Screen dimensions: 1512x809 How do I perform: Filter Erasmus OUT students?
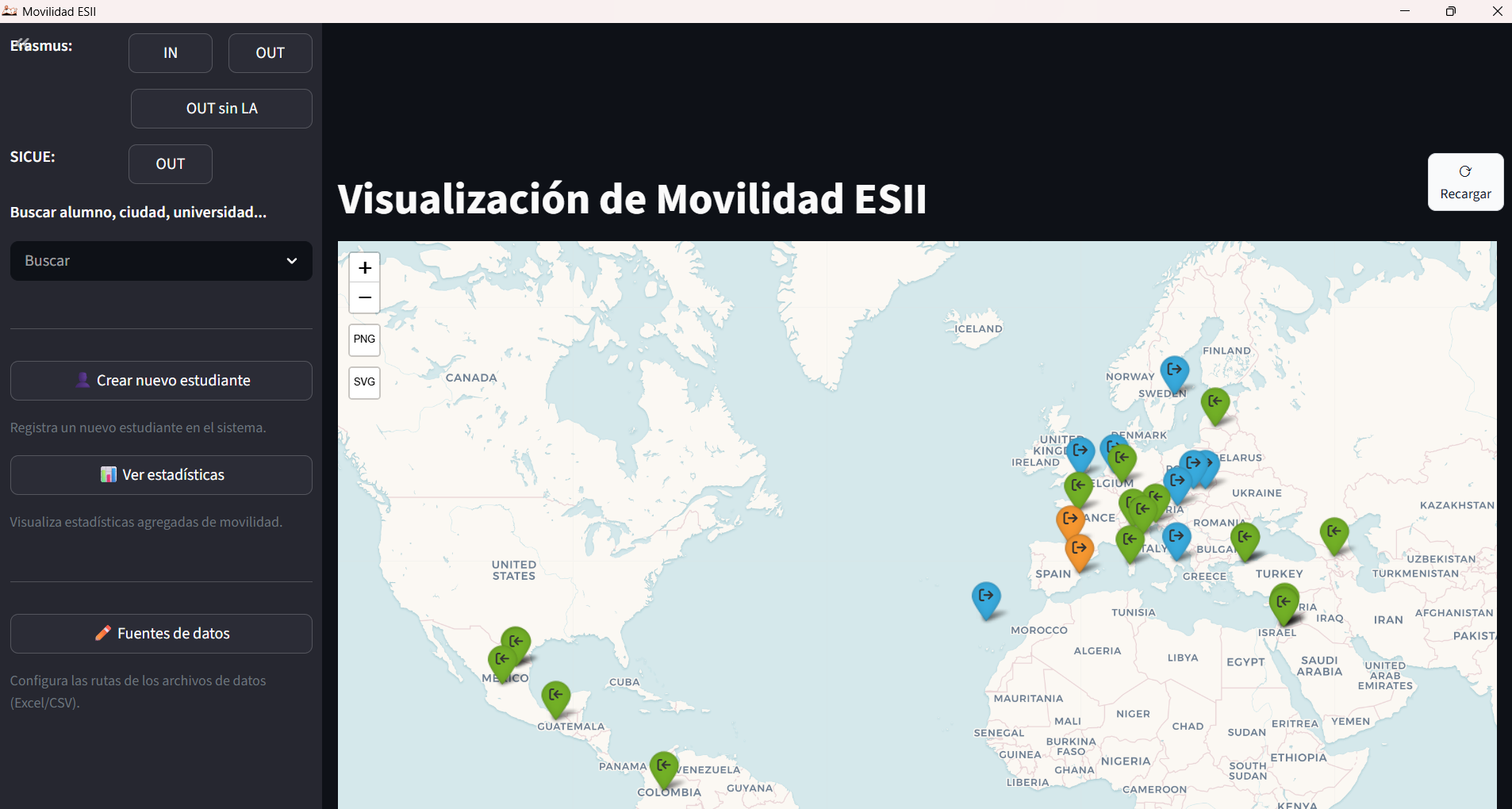[271, 53]
